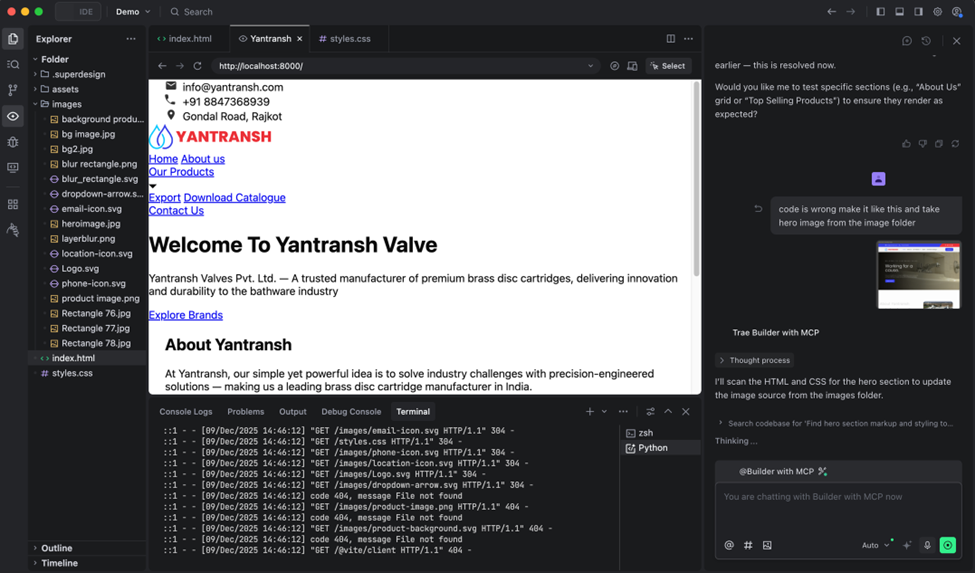Viewport: 975px width, 573px height.
Task: Split the editor view
Action: [671, 39]
